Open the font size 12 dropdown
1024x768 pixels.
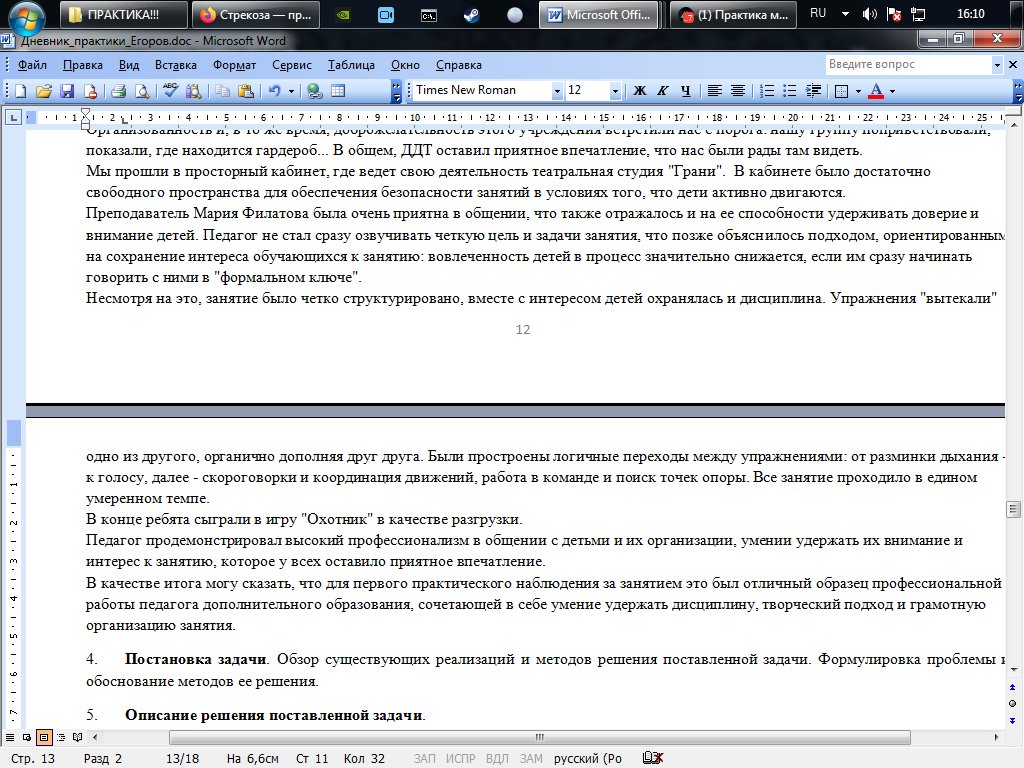pyautogui.click(x=615, y=91)
